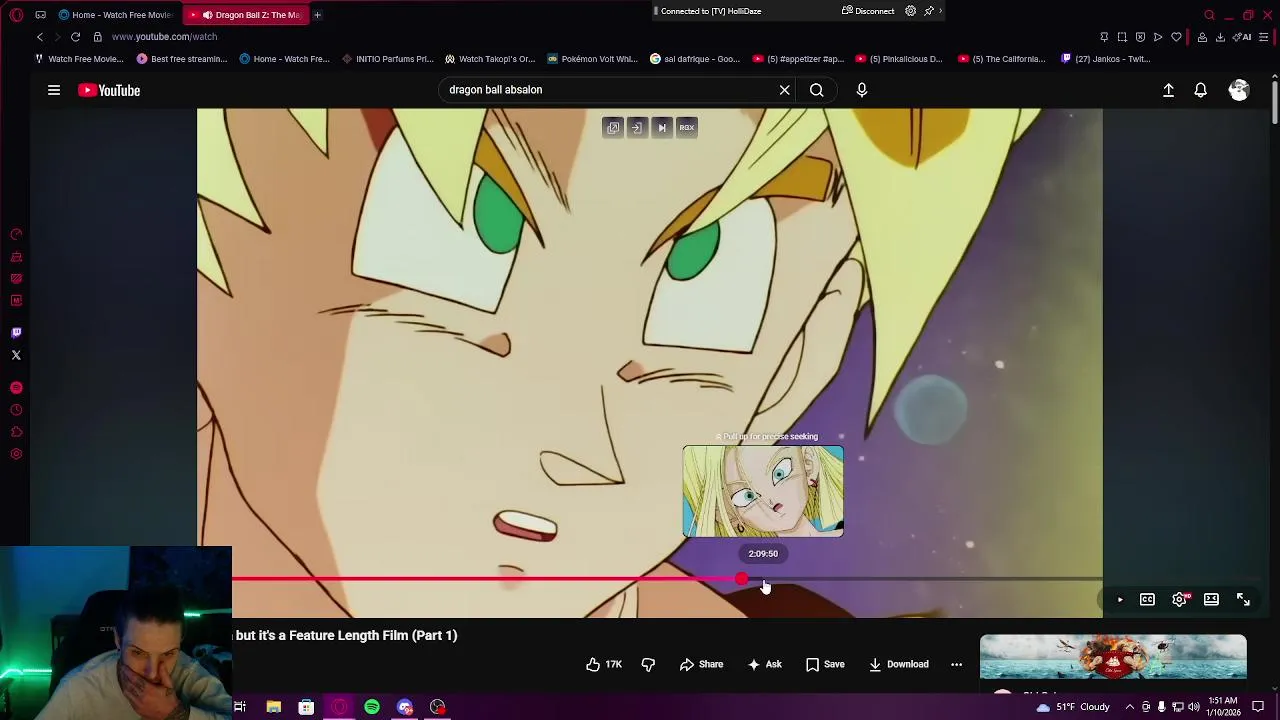
Task: Click Disconnect in the remote connection bar
Action: [x=868, y=11]
